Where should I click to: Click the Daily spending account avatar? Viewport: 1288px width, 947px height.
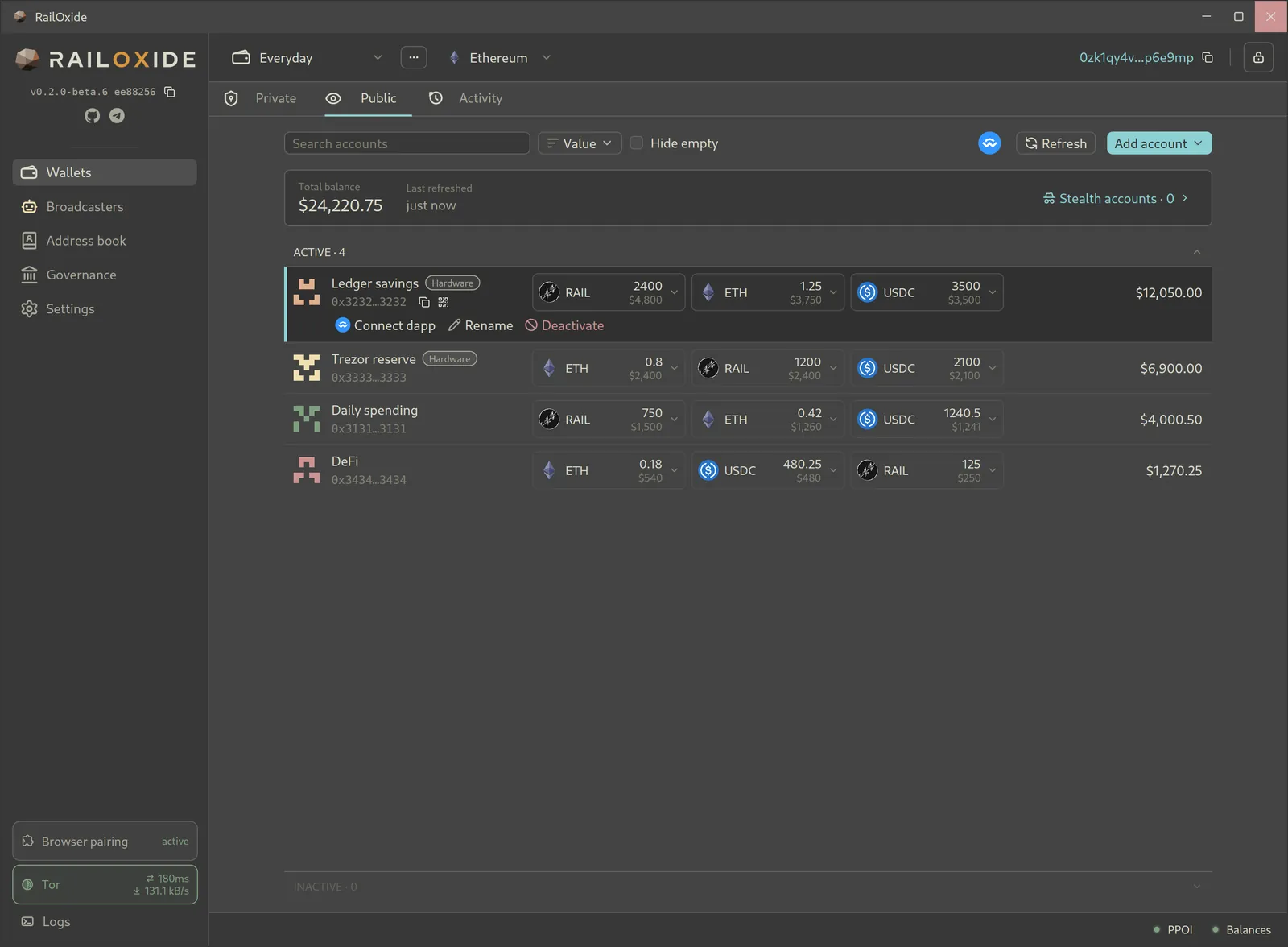pos(307,419)
